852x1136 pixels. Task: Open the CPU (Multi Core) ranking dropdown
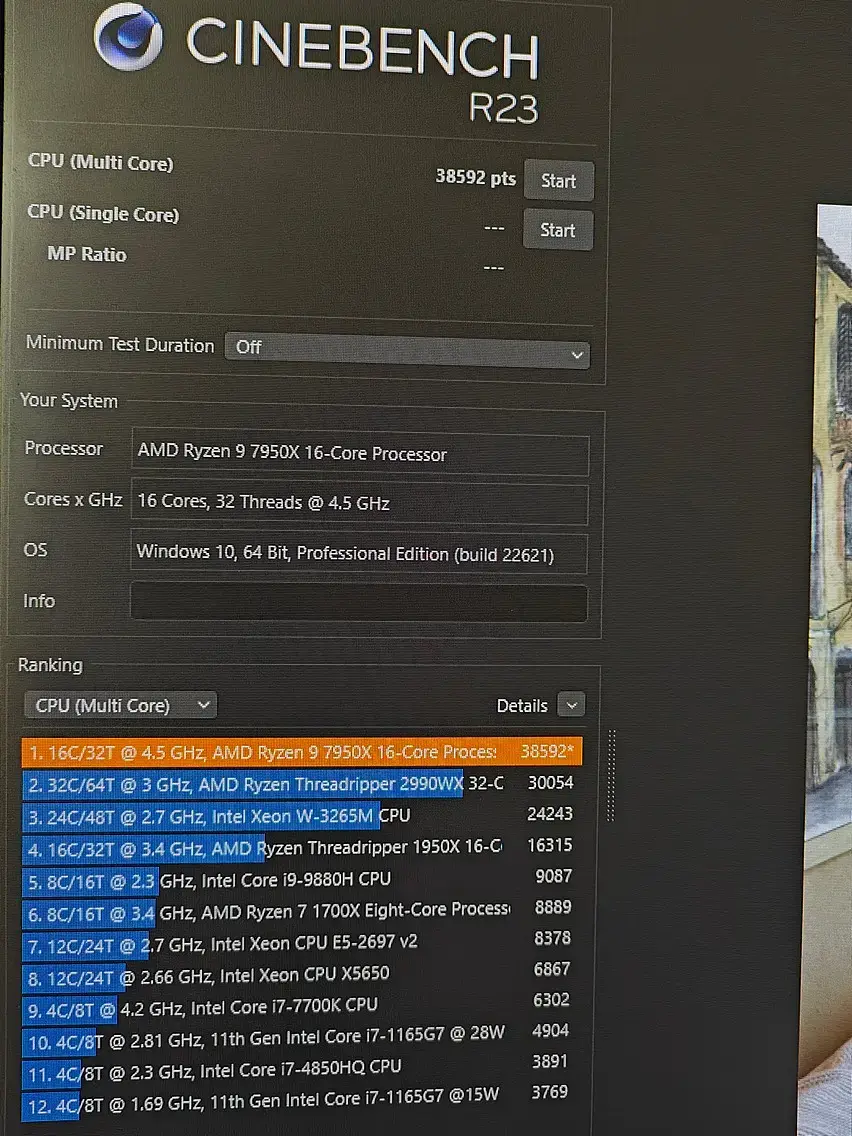click(120, 705)
